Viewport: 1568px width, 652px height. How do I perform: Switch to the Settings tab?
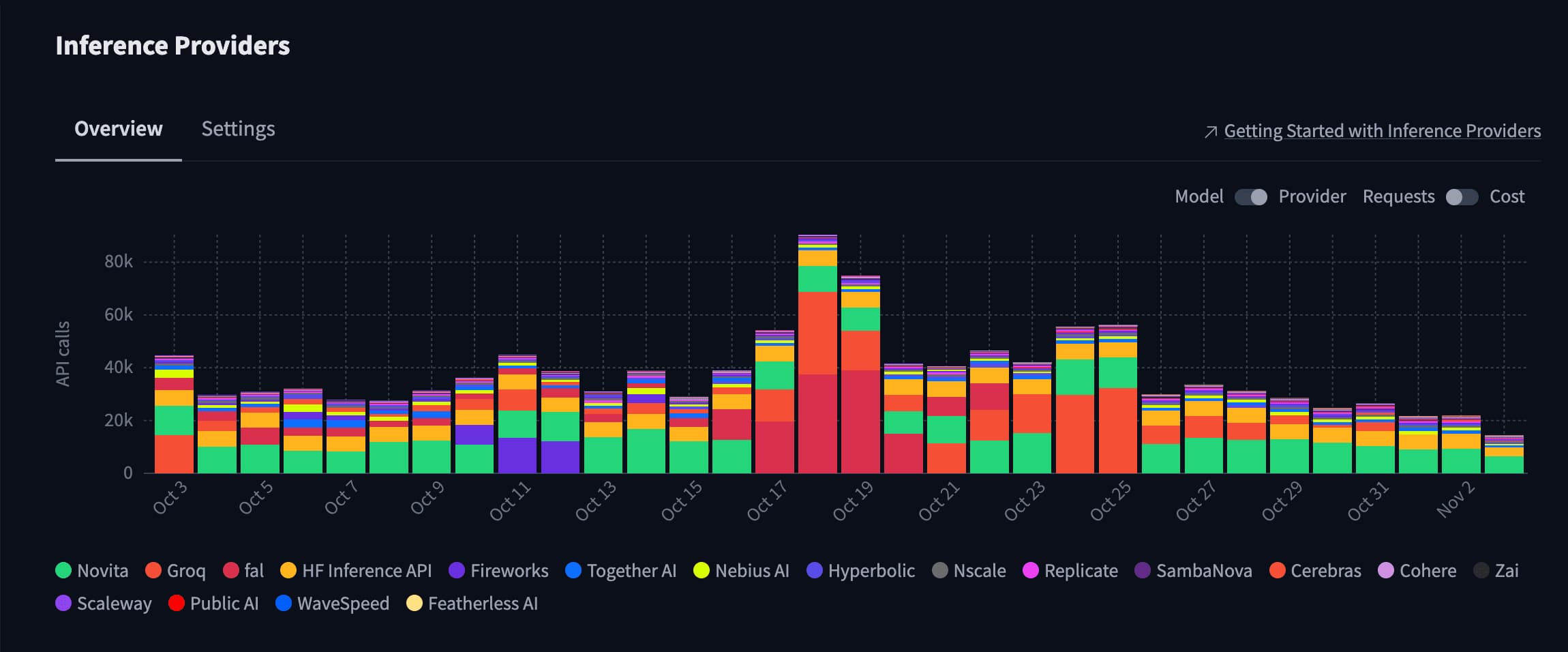pyautogui.click(x=238, y=129)
